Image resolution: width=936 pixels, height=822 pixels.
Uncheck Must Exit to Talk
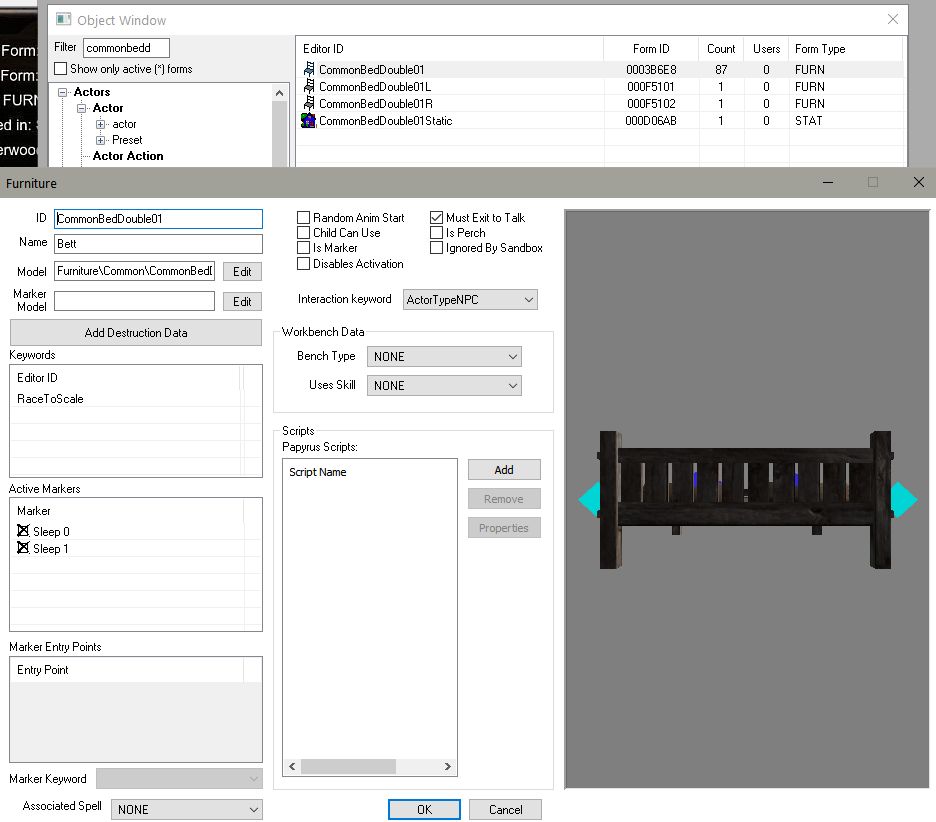437,218
